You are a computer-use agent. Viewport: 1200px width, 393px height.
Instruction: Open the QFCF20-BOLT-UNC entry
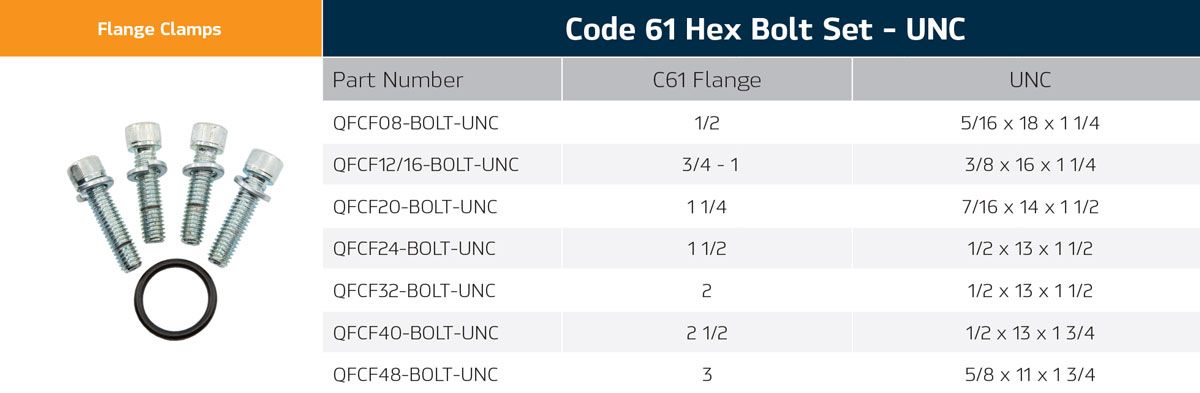[x=415, y=207]
